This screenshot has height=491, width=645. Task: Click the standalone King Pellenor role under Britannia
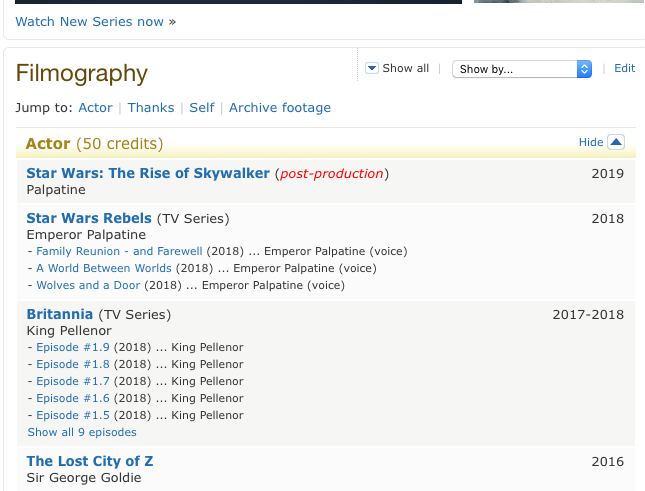click(x=69, y=331)
